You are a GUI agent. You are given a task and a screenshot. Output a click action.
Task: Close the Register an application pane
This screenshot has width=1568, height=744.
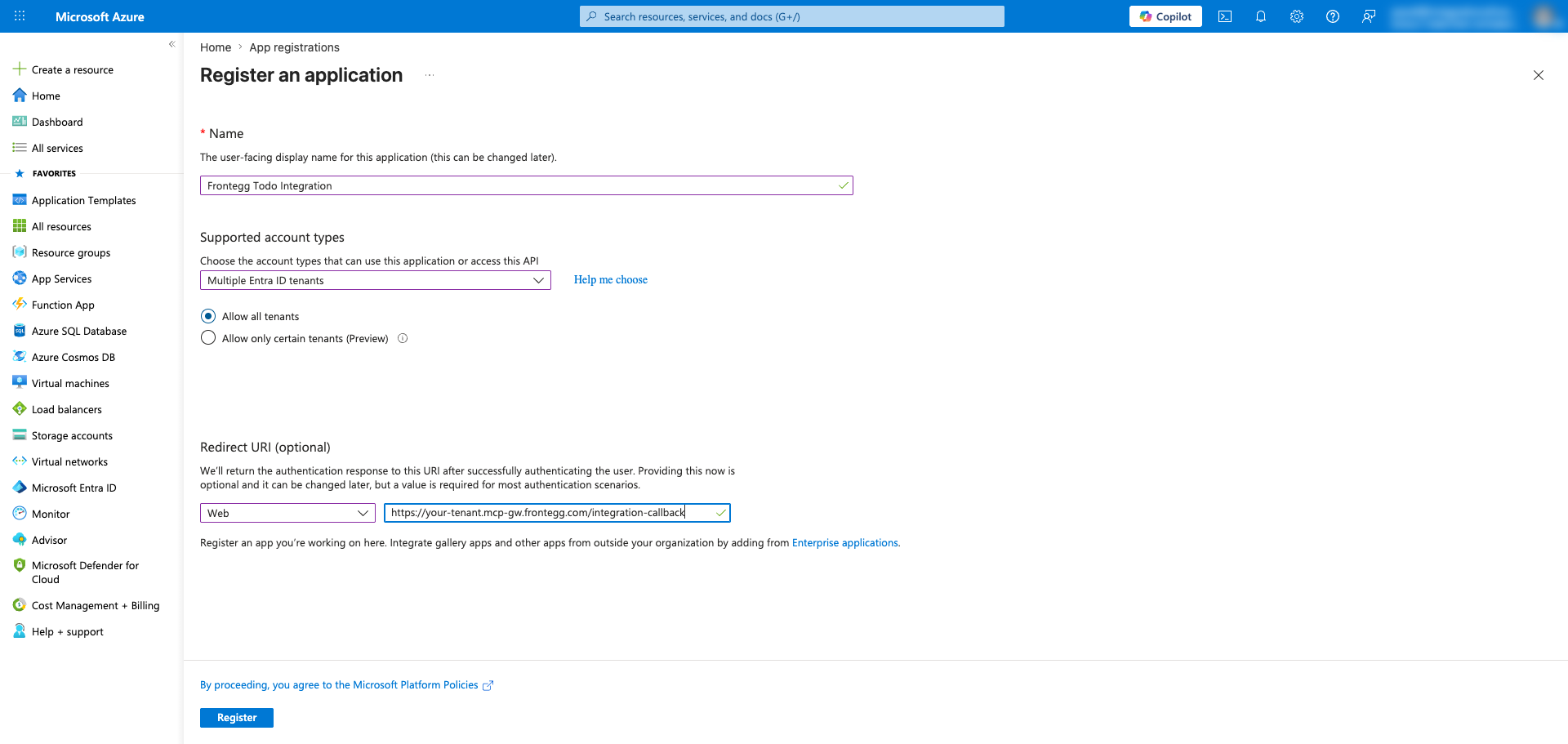click(1539, 75)
